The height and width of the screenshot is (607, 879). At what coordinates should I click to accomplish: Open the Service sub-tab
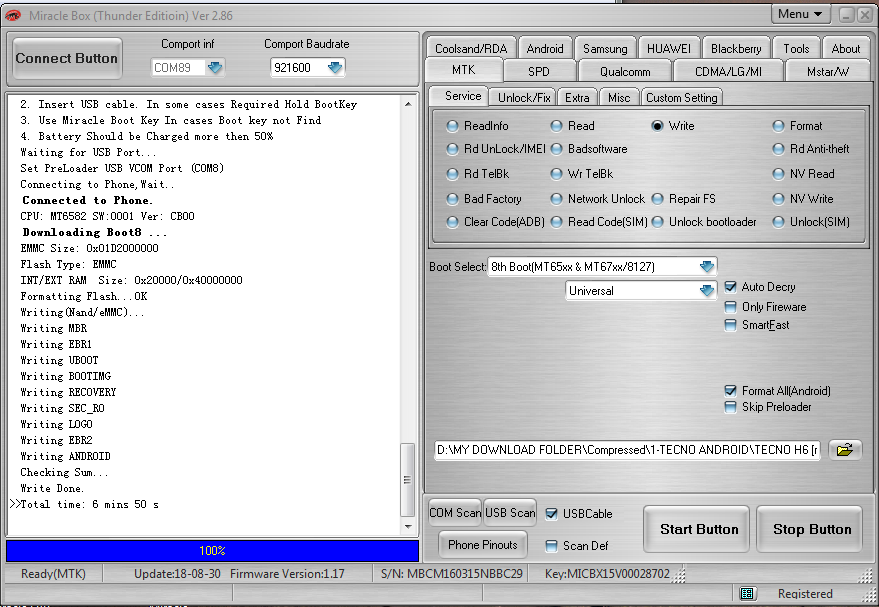tap(463, 96)
